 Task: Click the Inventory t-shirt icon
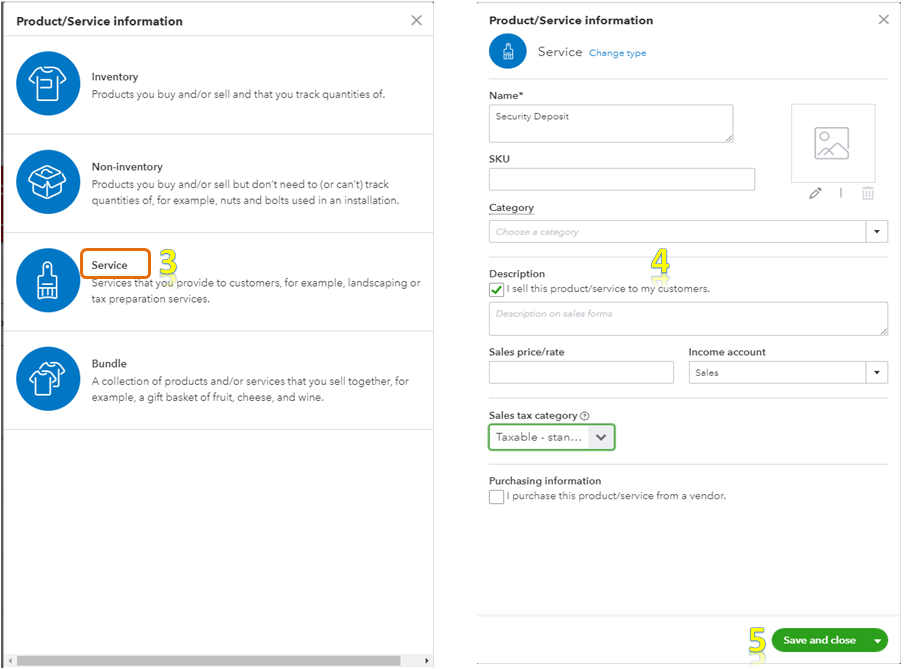pyautogui.click(x=48, y=84)
